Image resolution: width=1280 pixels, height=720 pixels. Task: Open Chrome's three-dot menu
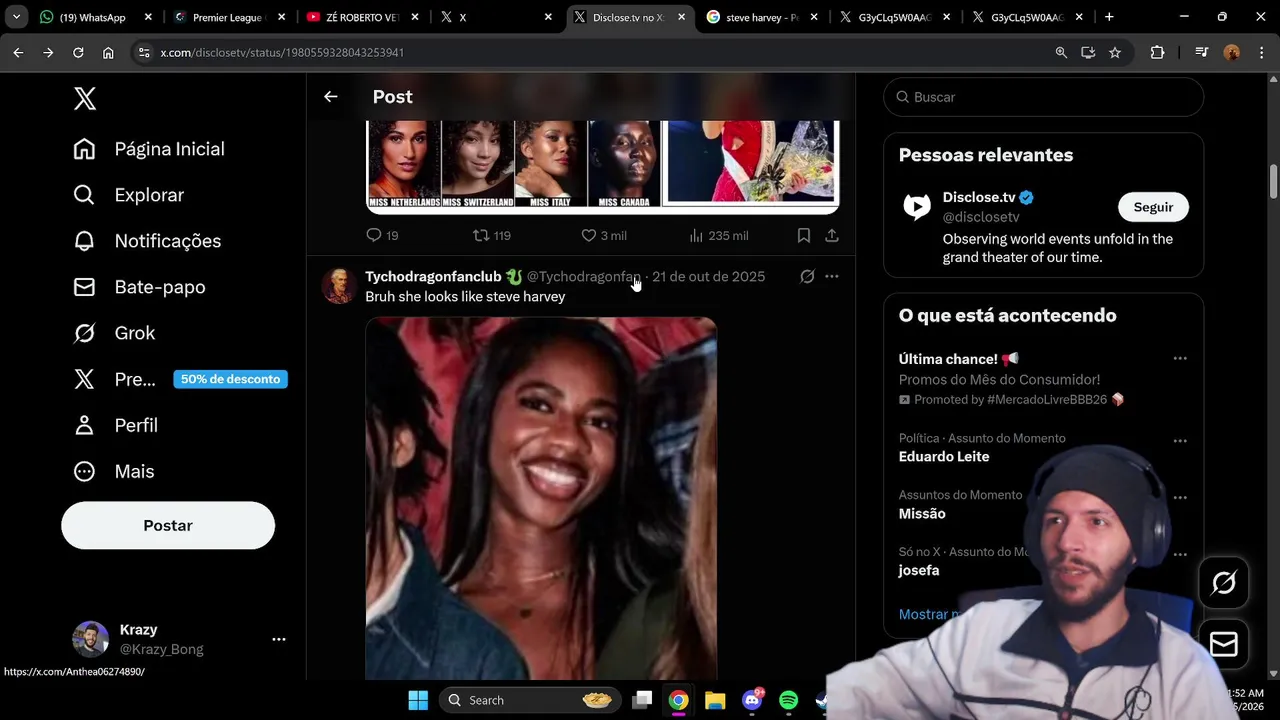(1261, 52)
